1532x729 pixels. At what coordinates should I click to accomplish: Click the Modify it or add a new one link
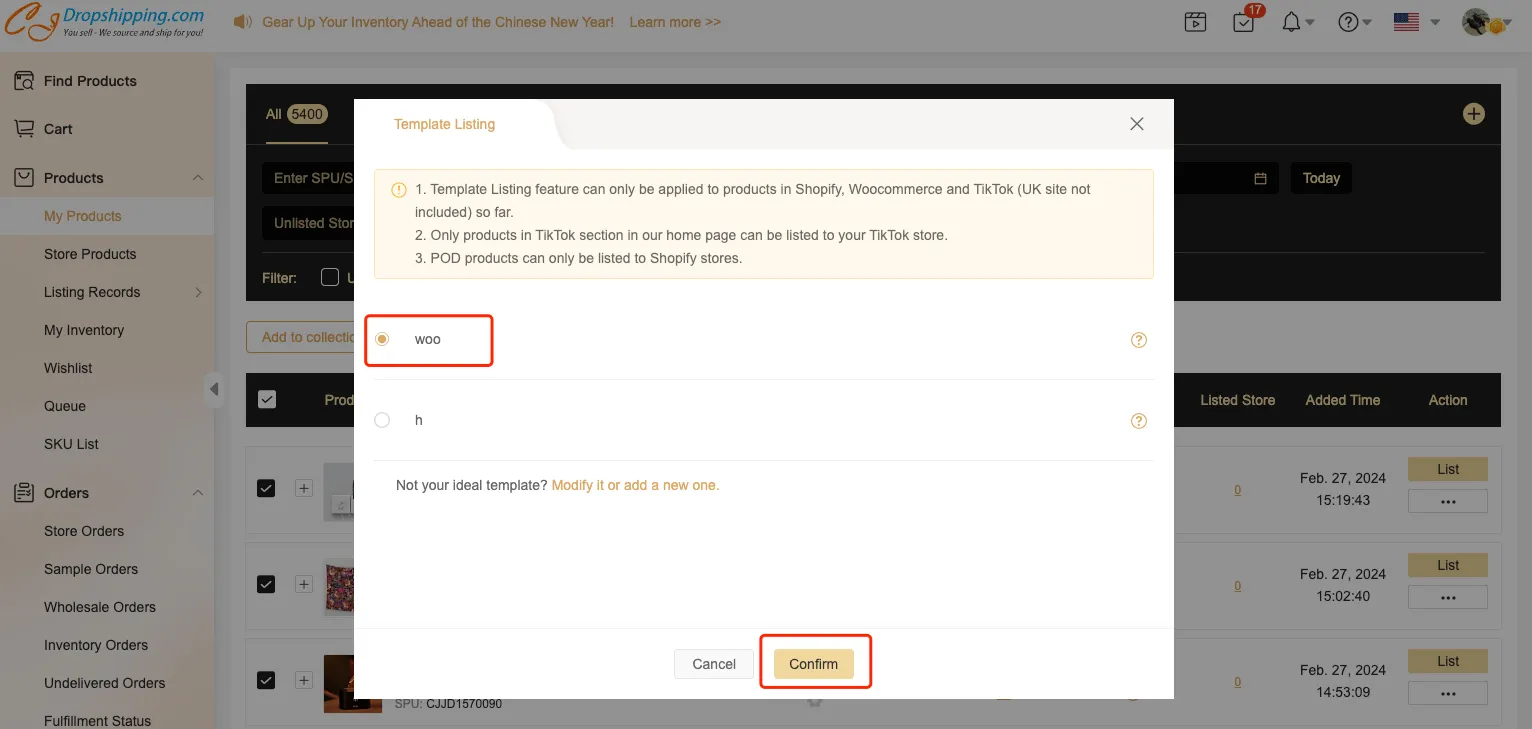coord(635,485)
